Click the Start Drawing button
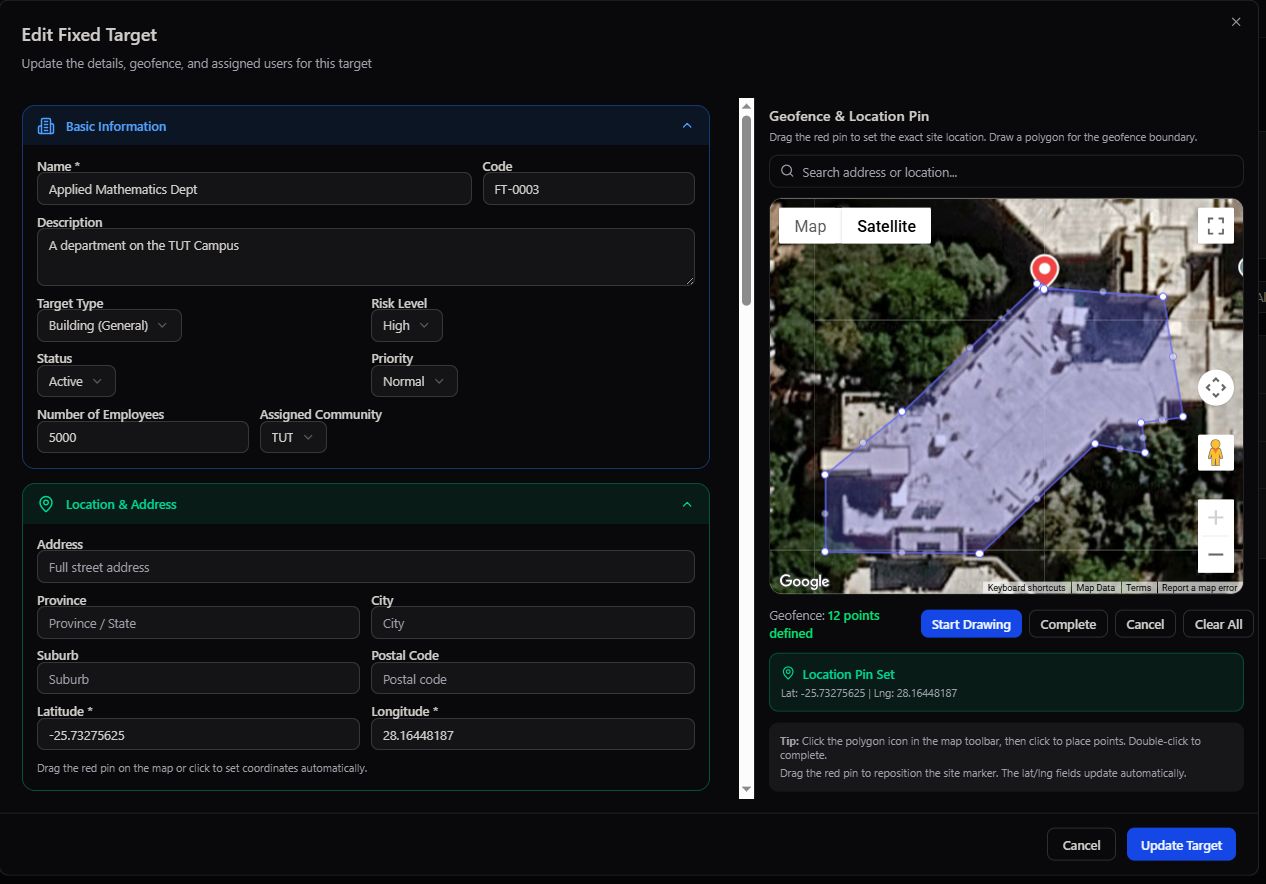Screen dimensions: 1266x884 [x=971, y=624]
